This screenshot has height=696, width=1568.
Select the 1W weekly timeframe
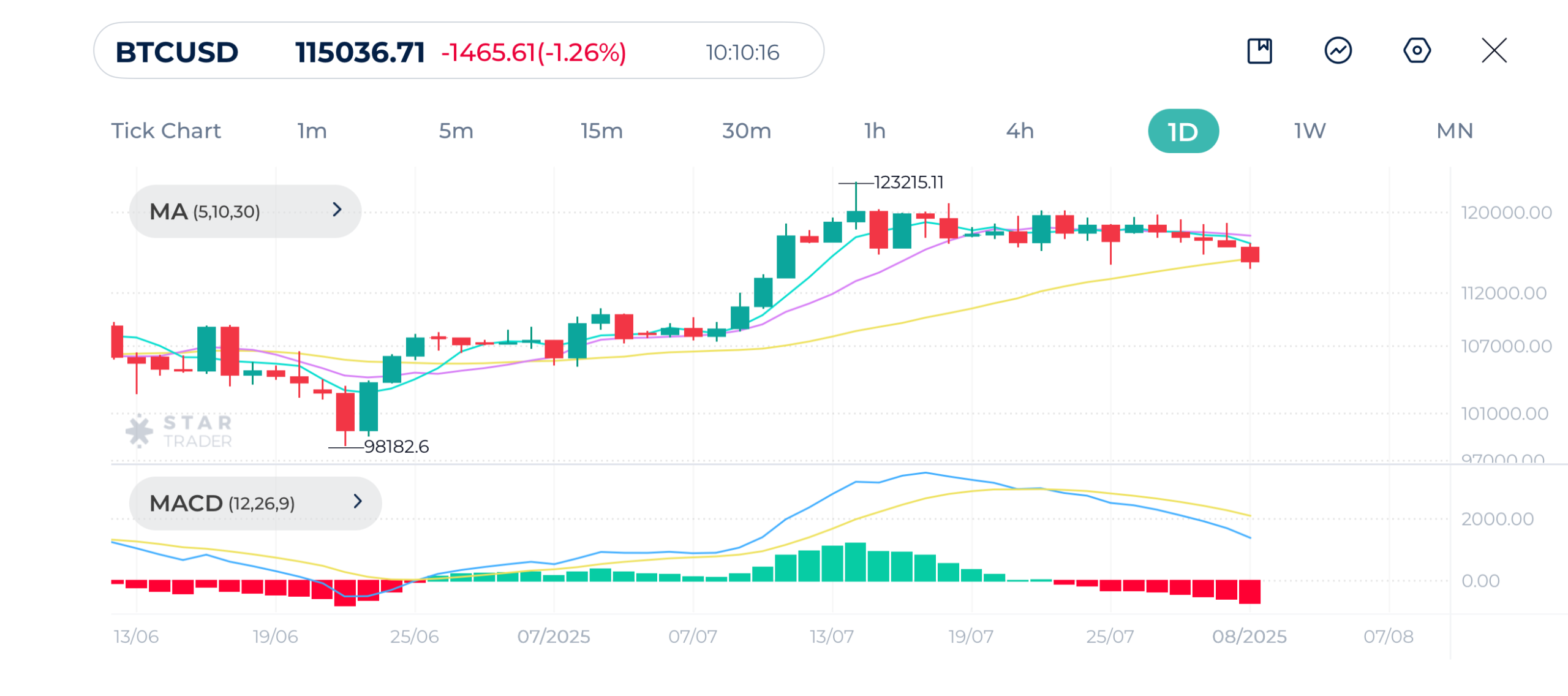(1310, 131)
